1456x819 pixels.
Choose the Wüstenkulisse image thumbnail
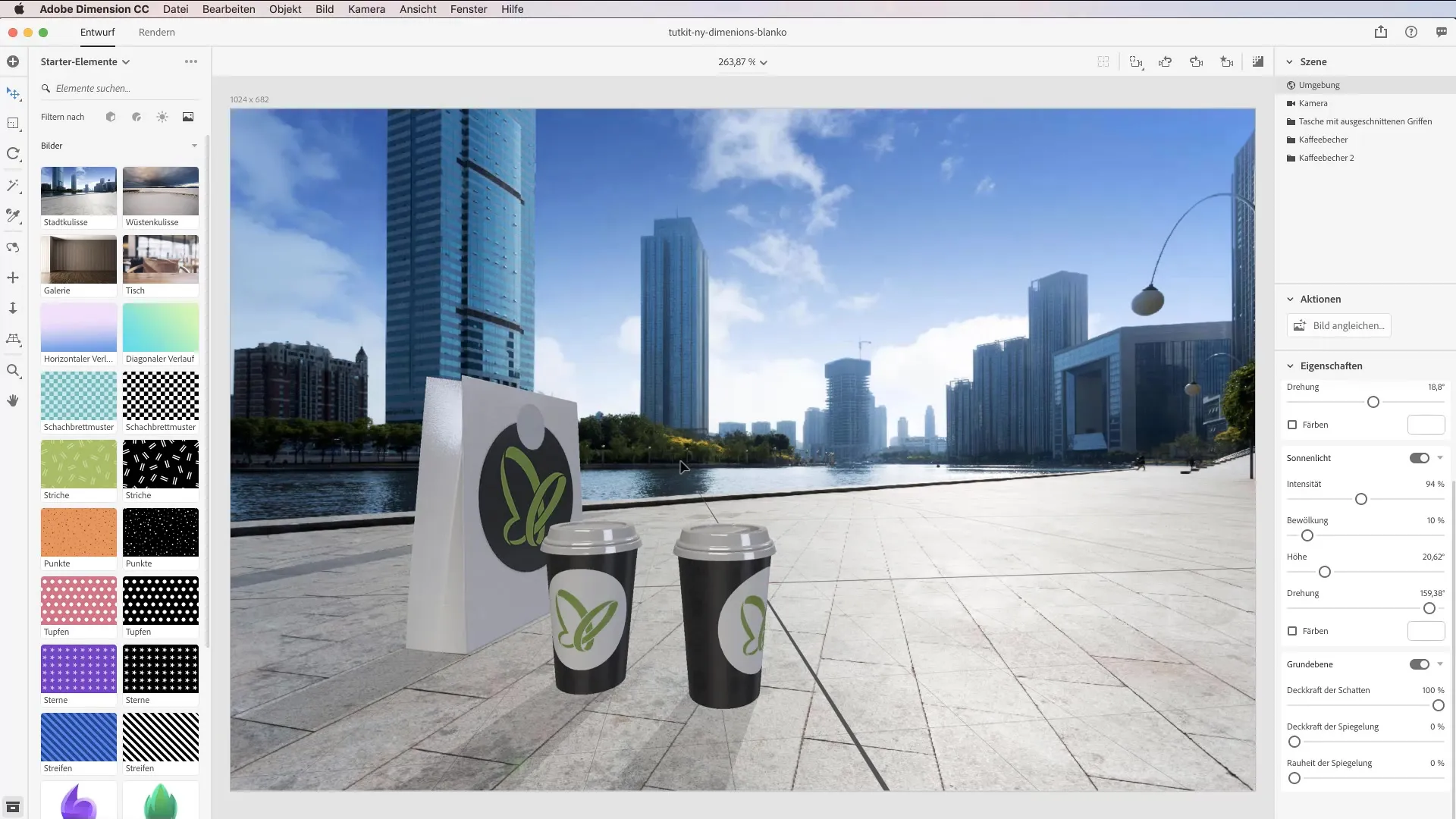click(x=161, y=191)
